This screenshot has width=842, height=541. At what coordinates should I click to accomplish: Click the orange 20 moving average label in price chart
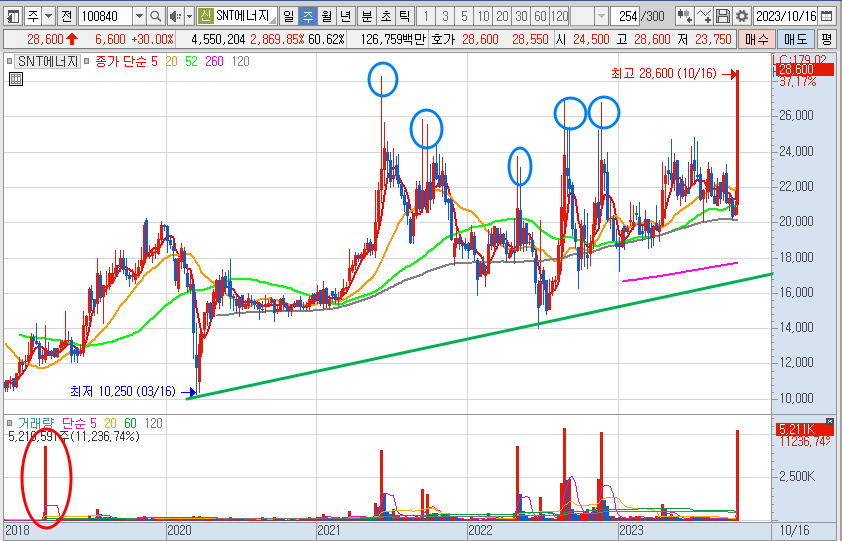click(x=171, y=61)
